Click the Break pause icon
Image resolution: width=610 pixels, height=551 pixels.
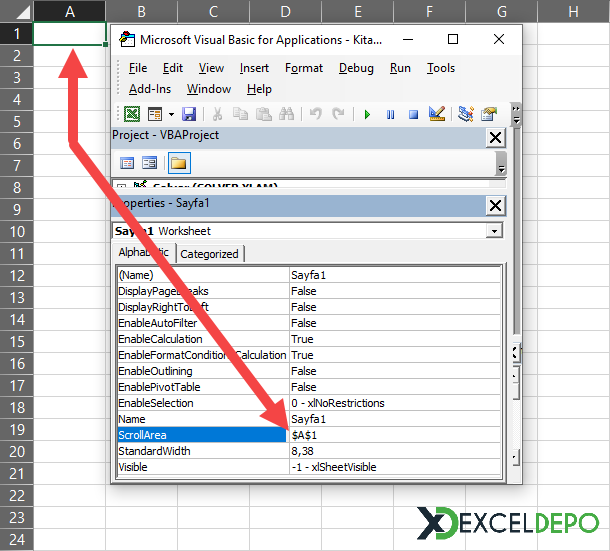[390, 114]
